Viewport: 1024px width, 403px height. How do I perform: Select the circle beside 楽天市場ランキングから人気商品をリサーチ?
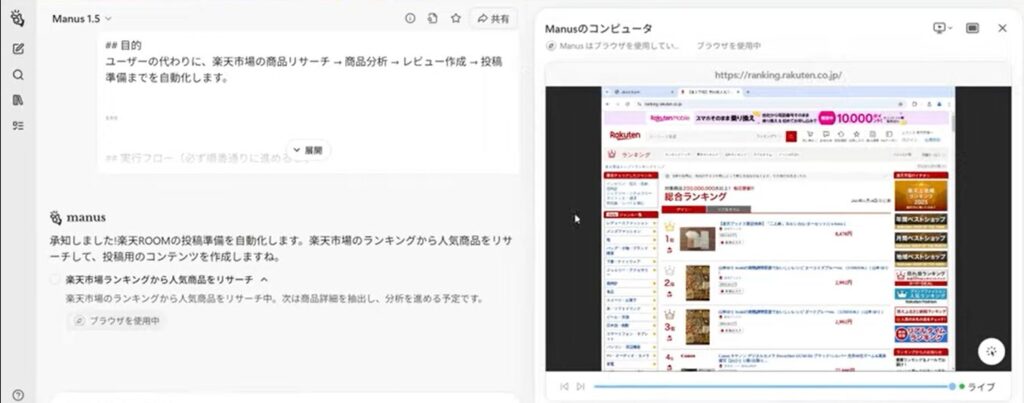pyautogui.click(x=56, y=279)
